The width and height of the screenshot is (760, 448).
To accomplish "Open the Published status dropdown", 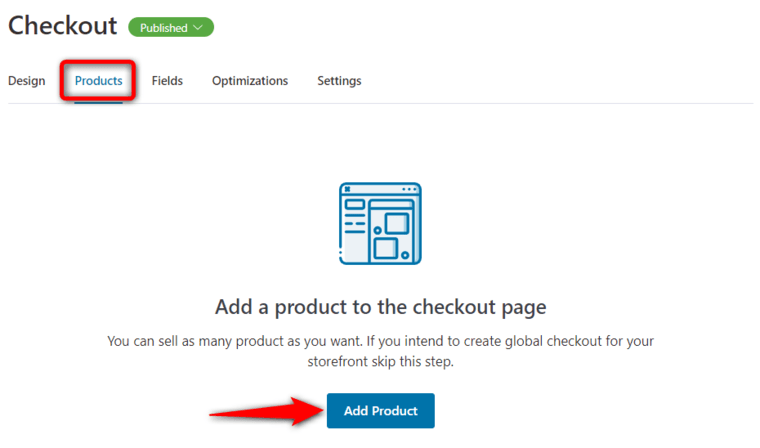I will pos(171,28).
